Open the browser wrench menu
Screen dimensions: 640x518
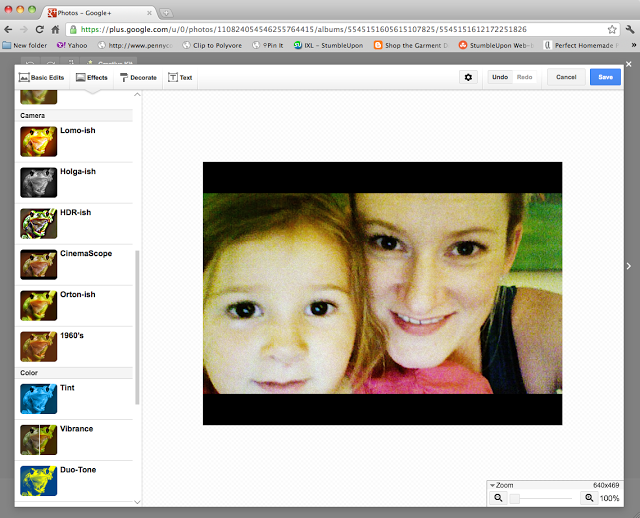pos(629,30)
